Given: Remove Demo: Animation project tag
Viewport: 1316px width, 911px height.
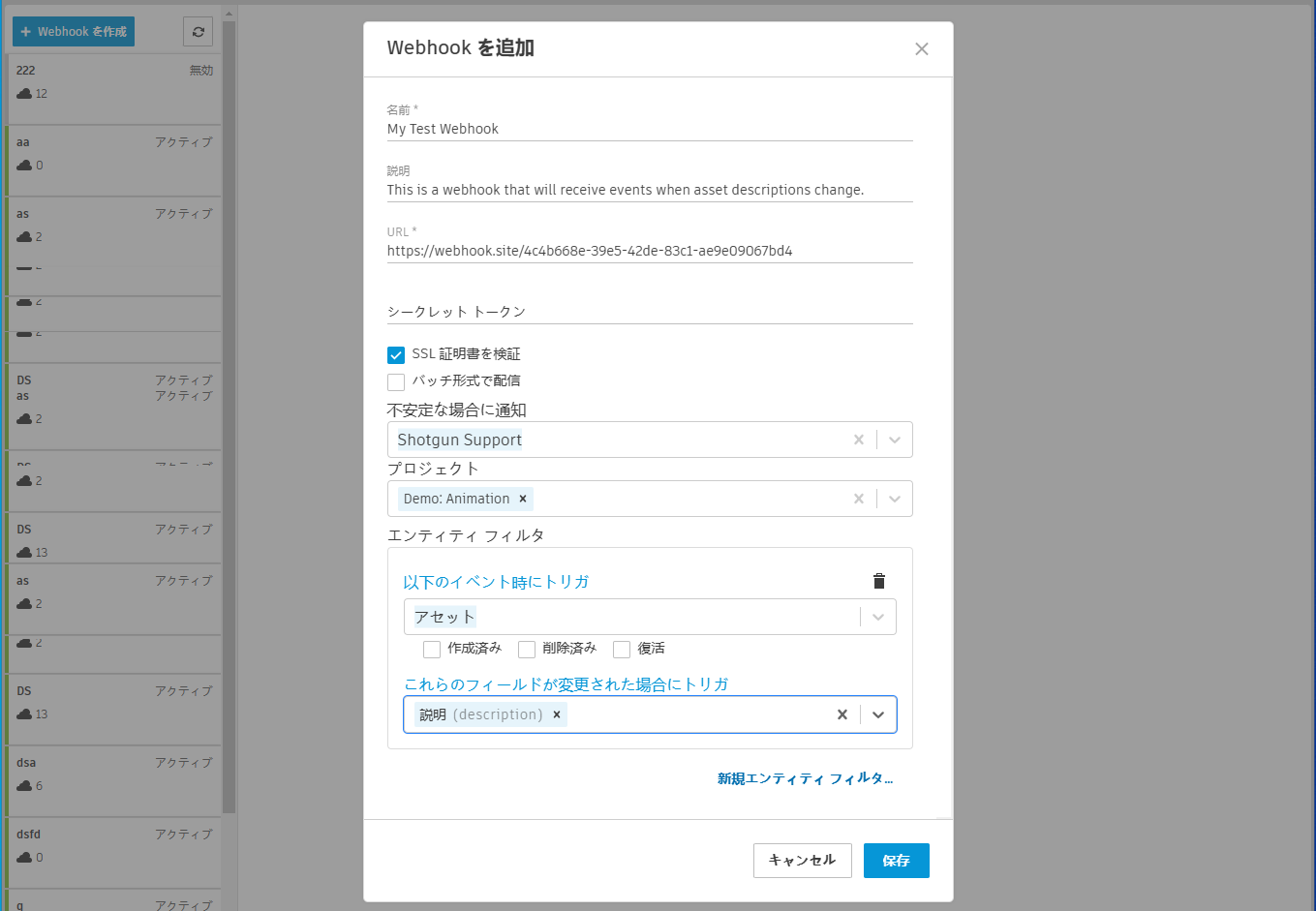Looking at the screenshot, I should tap(523, 499).
